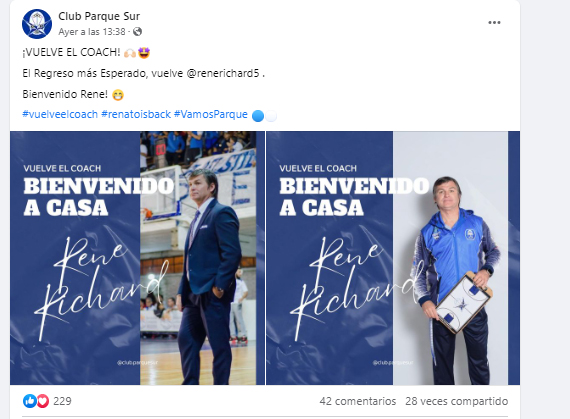Open the #vuelveelcoach hashtag
This screenshot has width=570, height=419.
pos(60,114)
